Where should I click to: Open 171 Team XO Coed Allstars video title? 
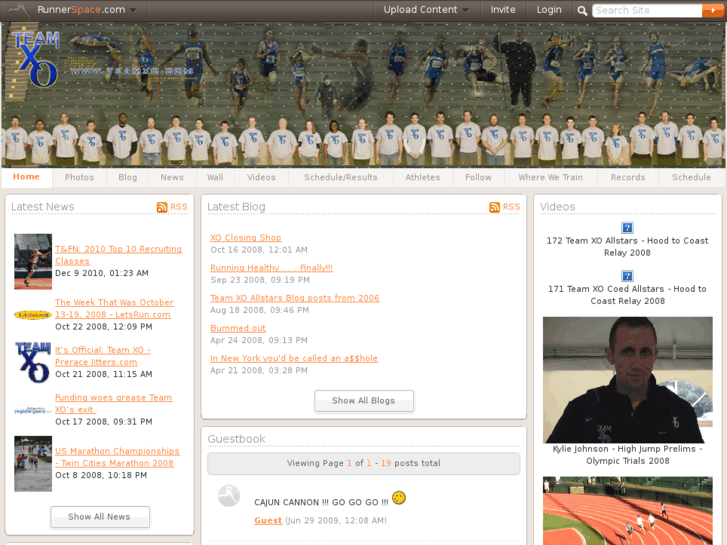pyautogui.click(x=627, y=295)
